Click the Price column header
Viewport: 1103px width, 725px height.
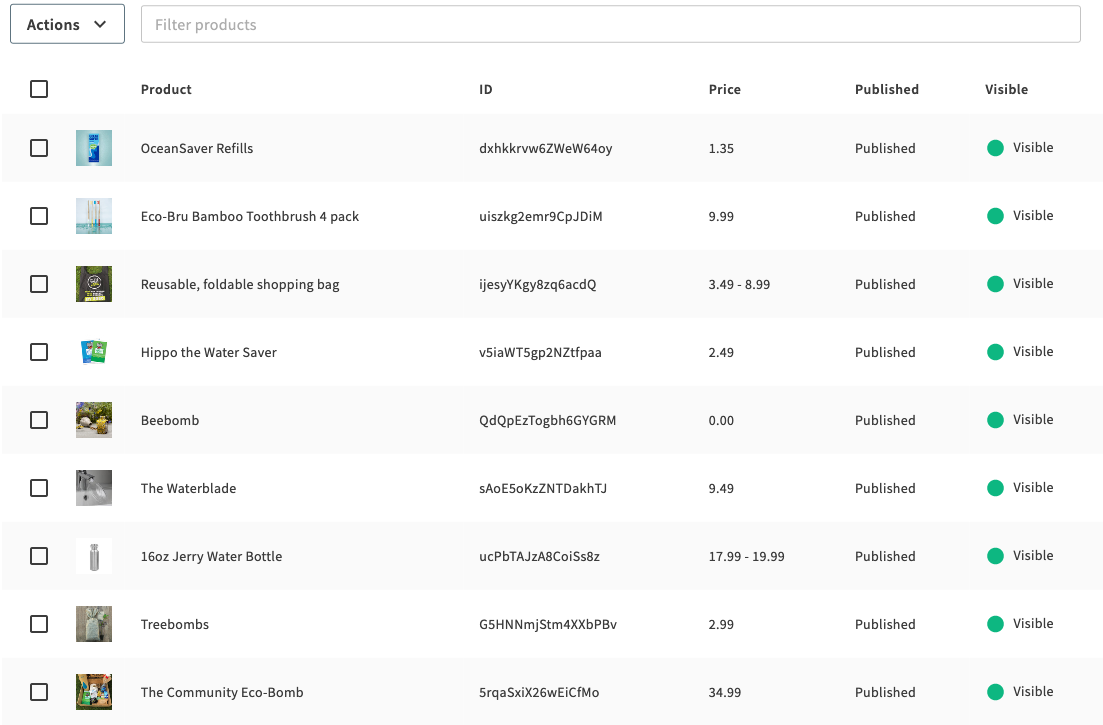[724, 89]
